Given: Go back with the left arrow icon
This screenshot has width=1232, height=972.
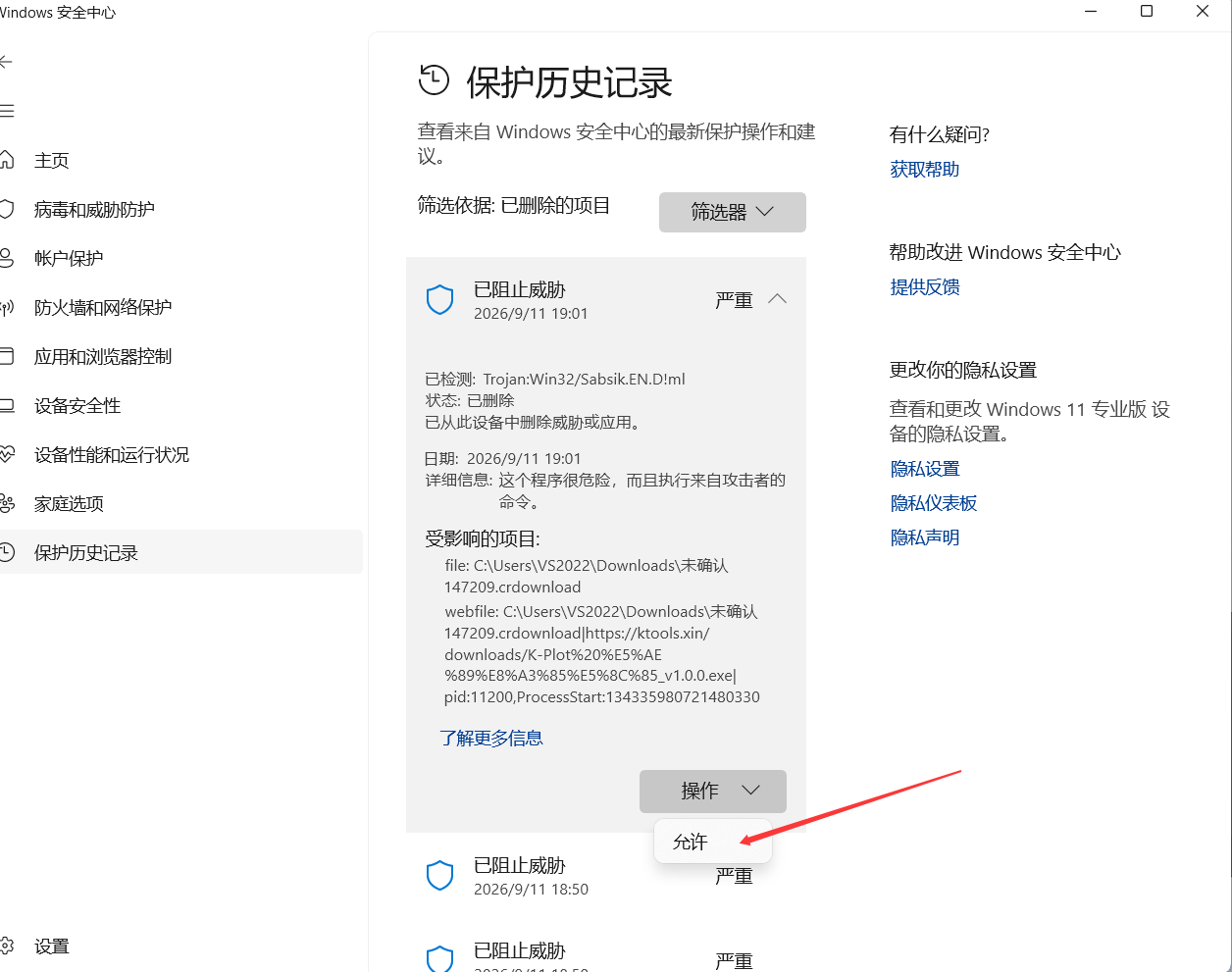Looking at the screenshot, I should tap(6, 62).
